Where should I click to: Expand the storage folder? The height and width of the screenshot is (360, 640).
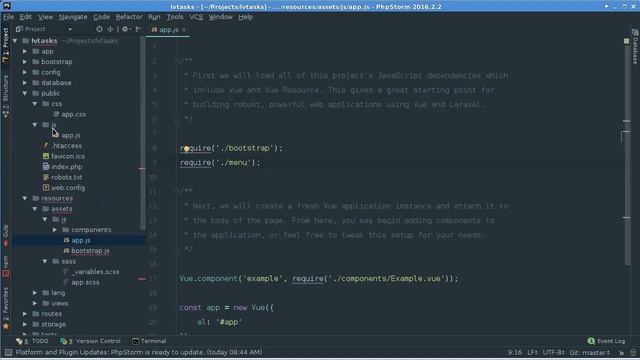tap(25, 324)
